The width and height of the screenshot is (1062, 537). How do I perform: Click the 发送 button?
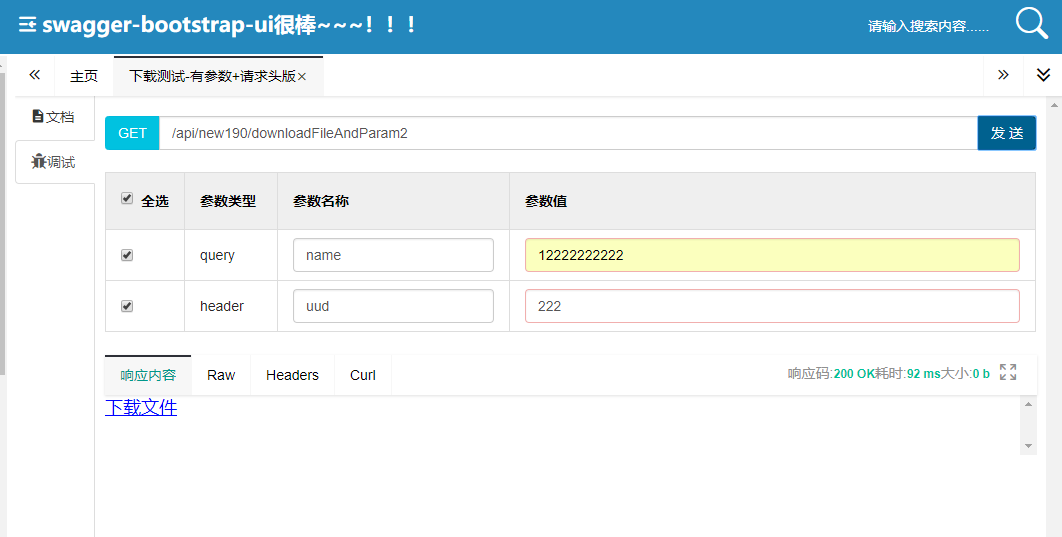tap(1006, 133)
